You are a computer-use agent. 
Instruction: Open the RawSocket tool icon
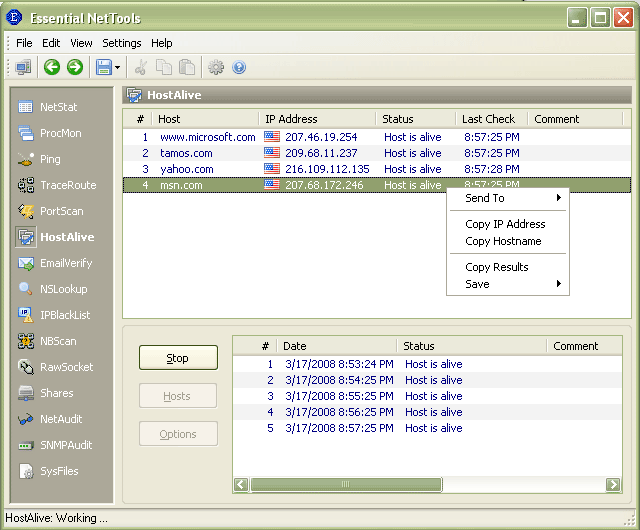[26, 367]
